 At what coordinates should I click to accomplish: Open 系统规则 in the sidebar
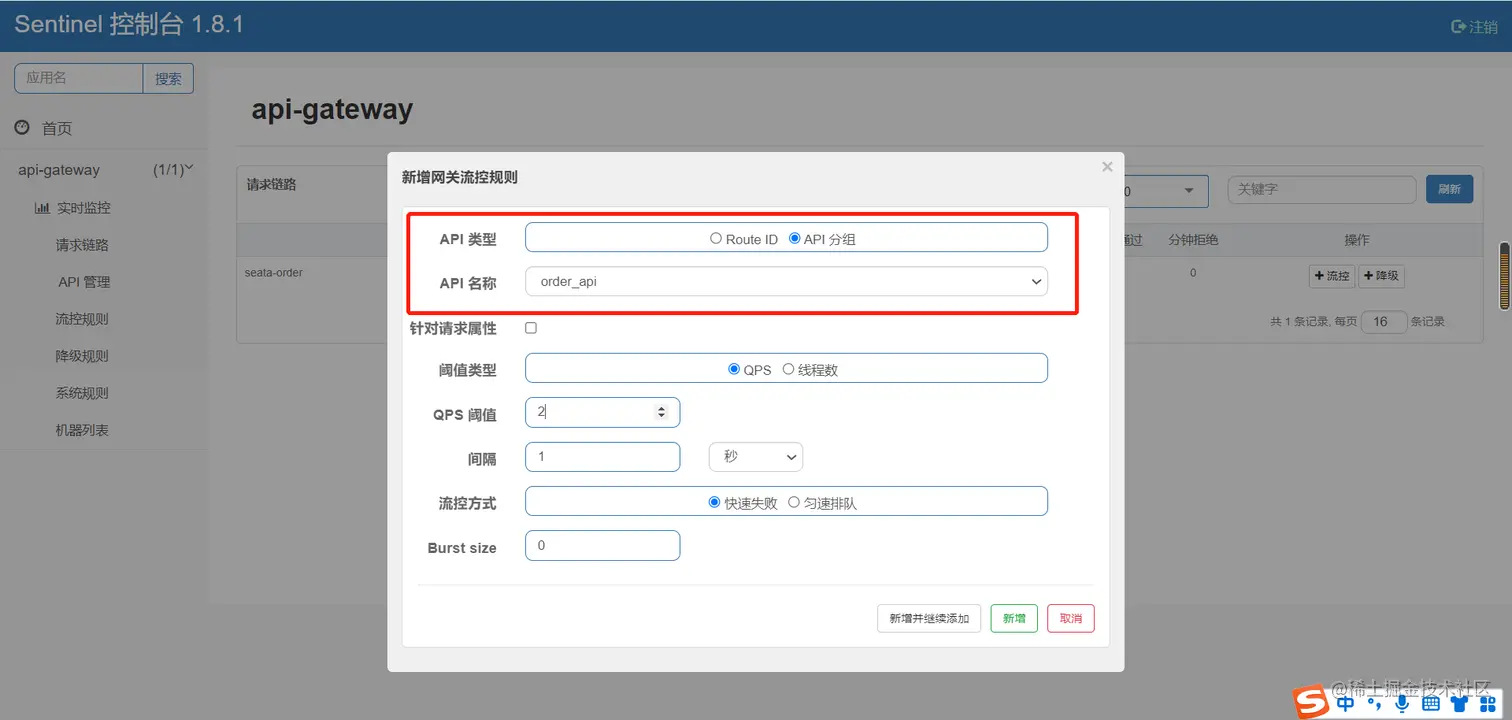[x=82, y=393]
